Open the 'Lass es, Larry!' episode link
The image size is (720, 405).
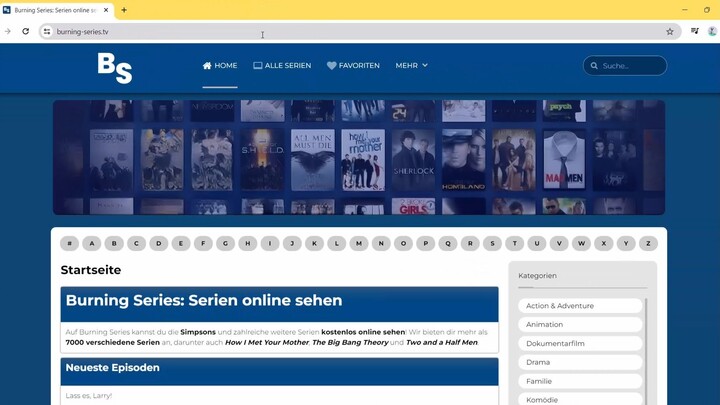coord(89,395)
